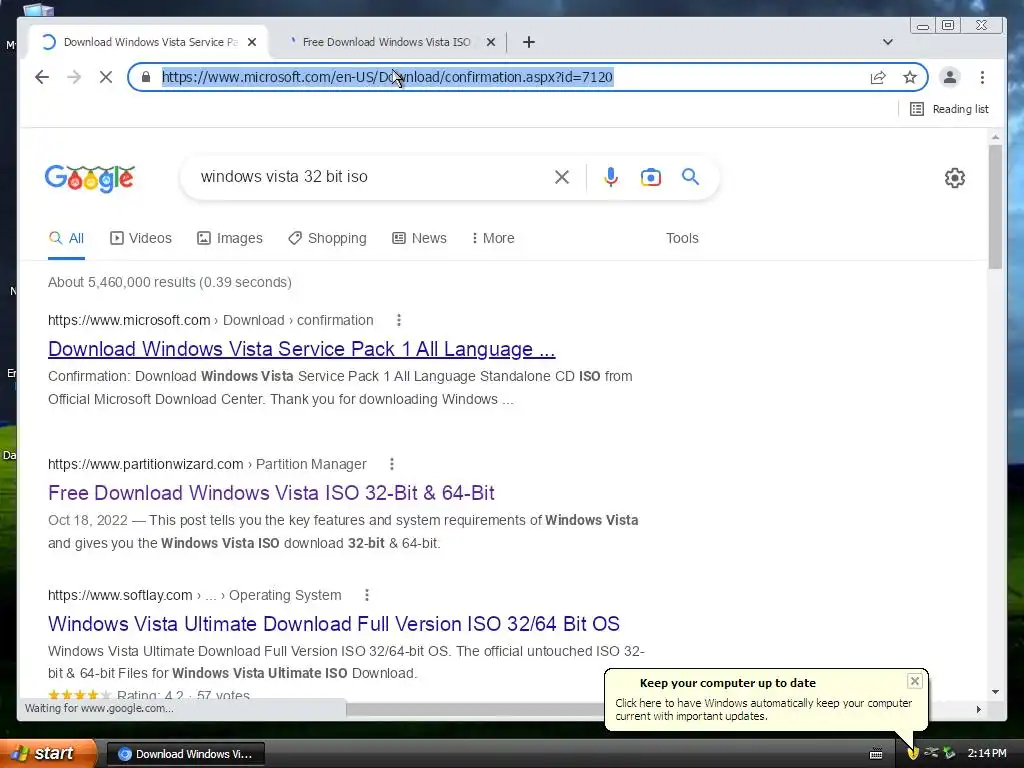
Task: Expand the tab search chevron
Action: pos(888,42)
